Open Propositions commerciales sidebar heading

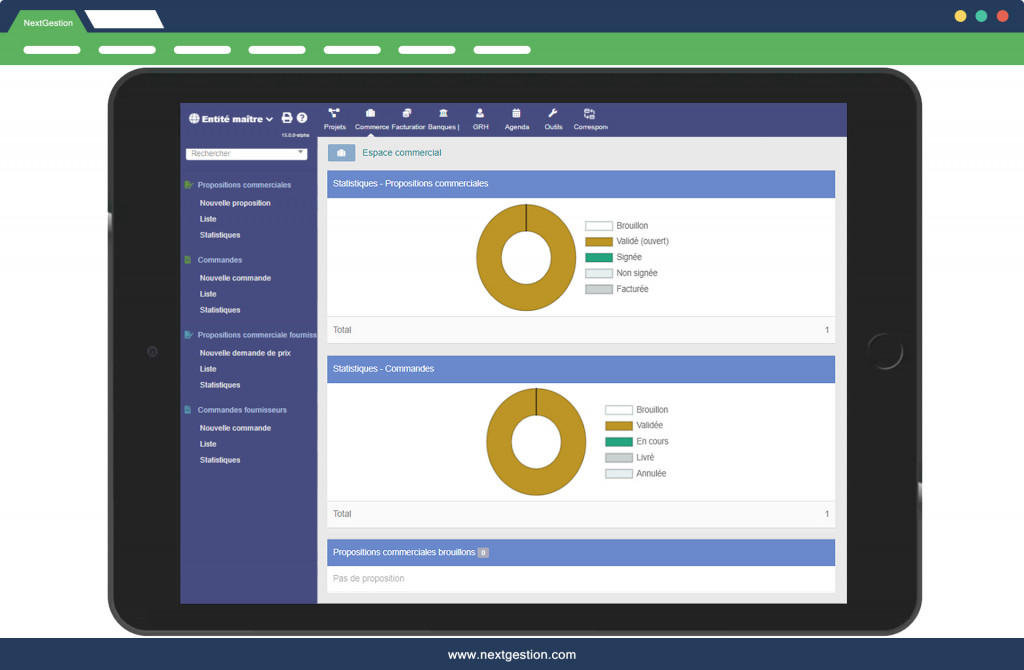click(244, 185)
